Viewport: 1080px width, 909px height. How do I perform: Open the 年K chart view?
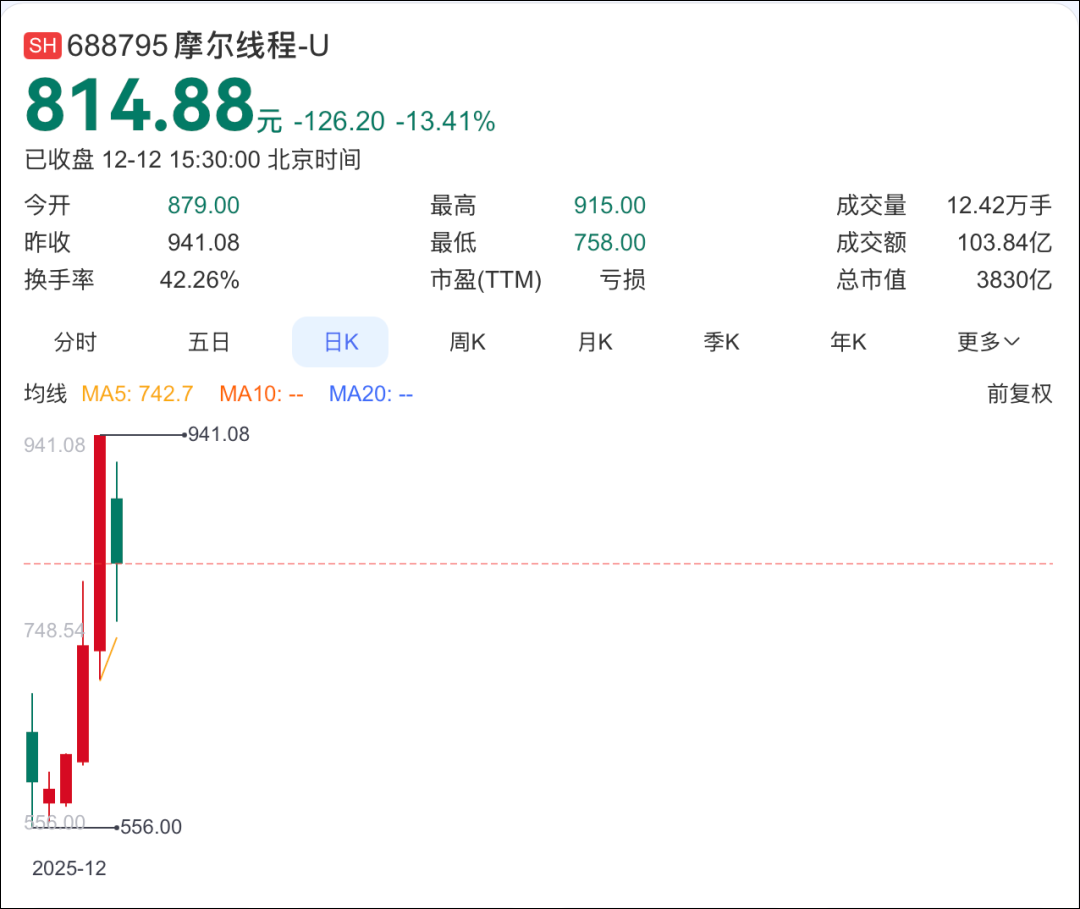pyautogui.click(x=848, y=342)
